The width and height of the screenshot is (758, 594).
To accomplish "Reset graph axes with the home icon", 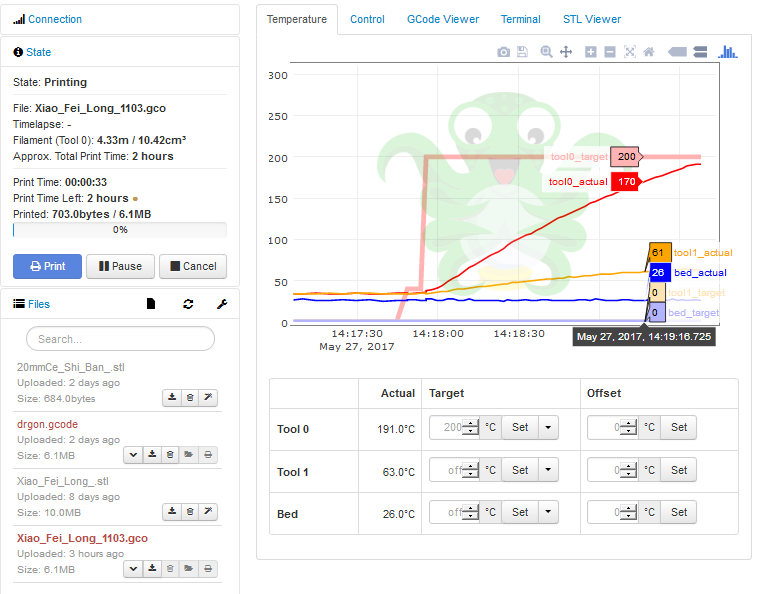I will coord(649,52).
